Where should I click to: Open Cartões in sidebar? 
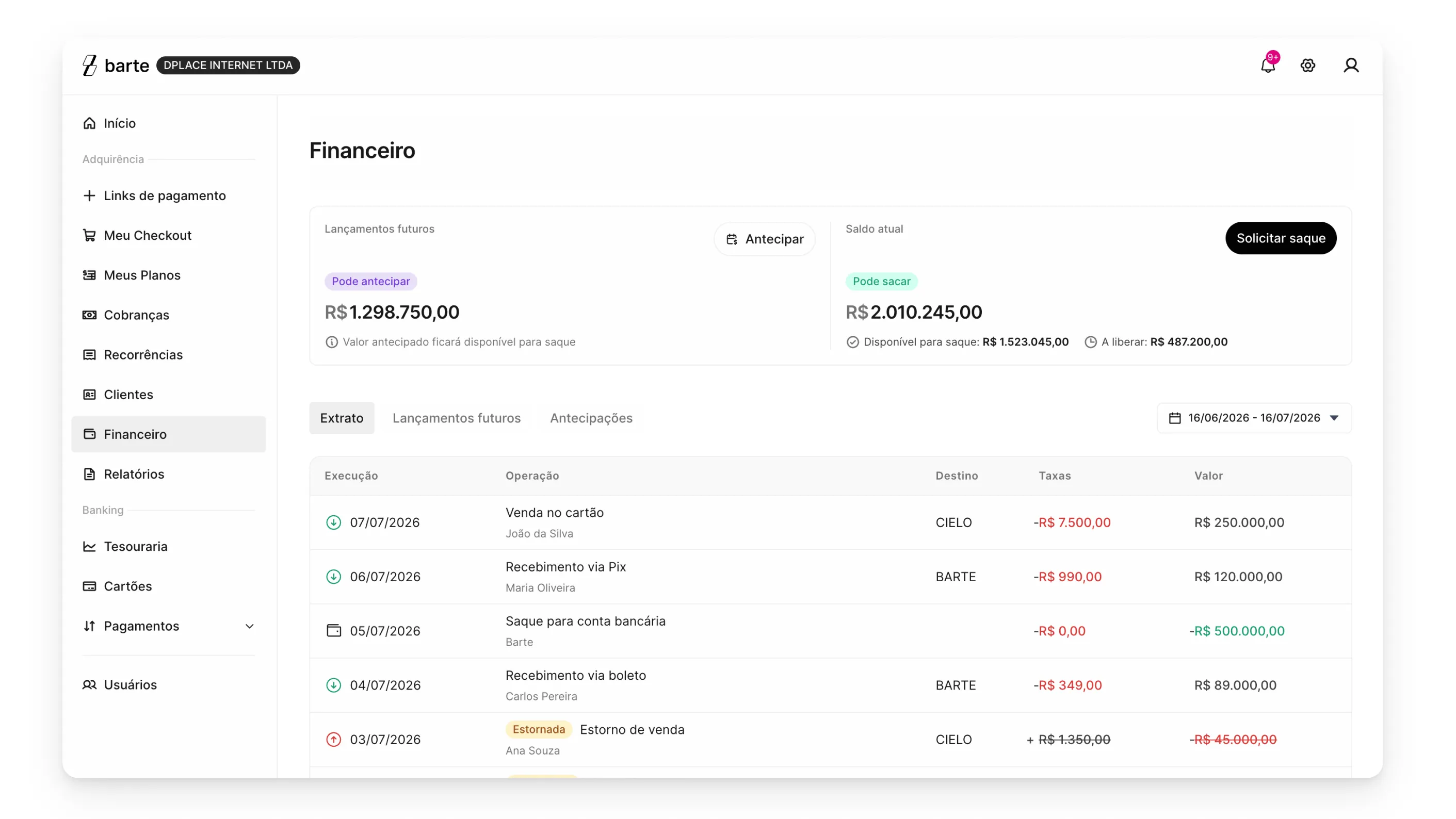coord(168,586)
